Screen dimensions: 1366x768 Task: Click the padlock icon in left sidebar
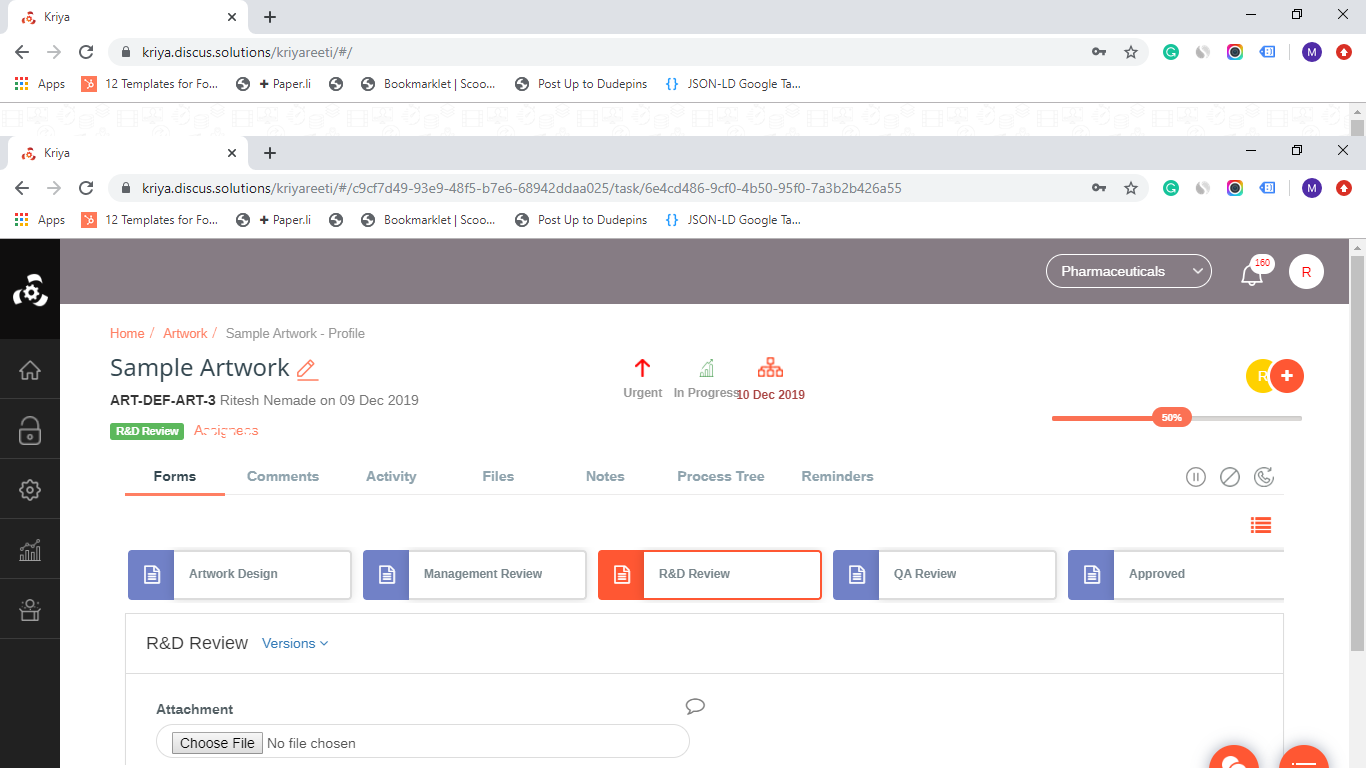point(30,430)
